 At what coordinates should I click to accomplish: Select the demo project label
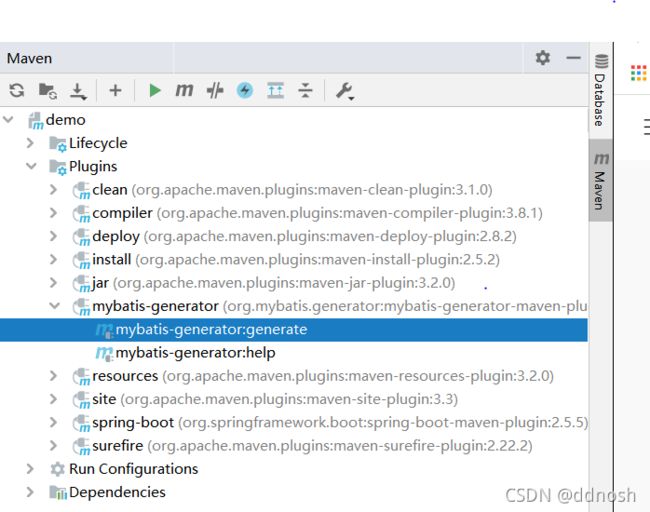65,120
